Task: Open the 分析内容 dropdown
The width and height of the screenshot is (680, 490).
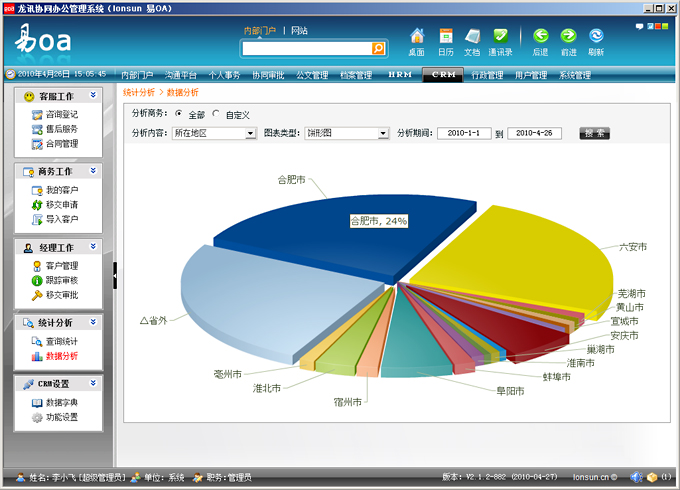Action: [x=215, y=133]
